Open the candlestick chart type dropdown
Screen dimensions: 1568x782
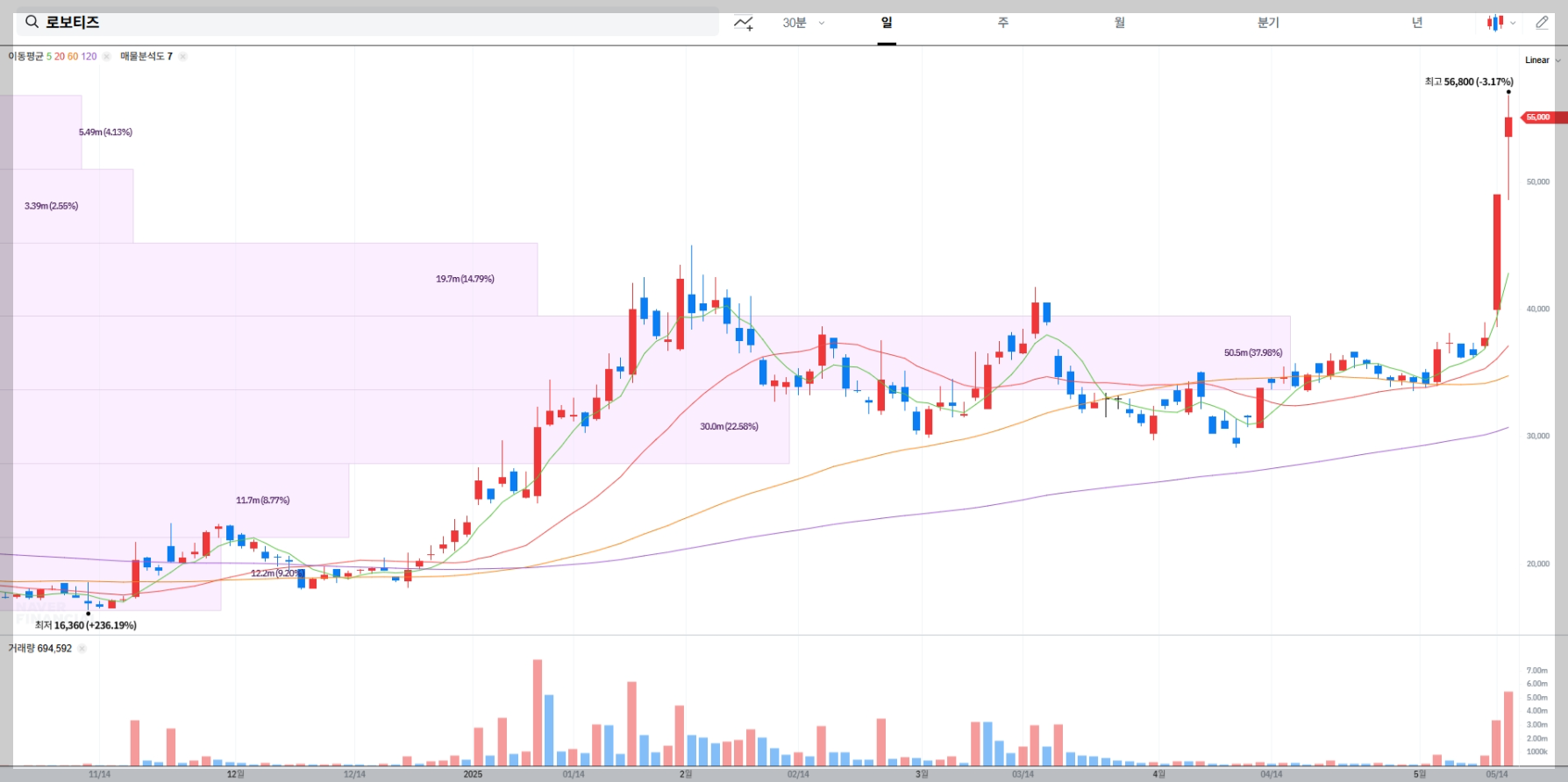(1501, 23)
